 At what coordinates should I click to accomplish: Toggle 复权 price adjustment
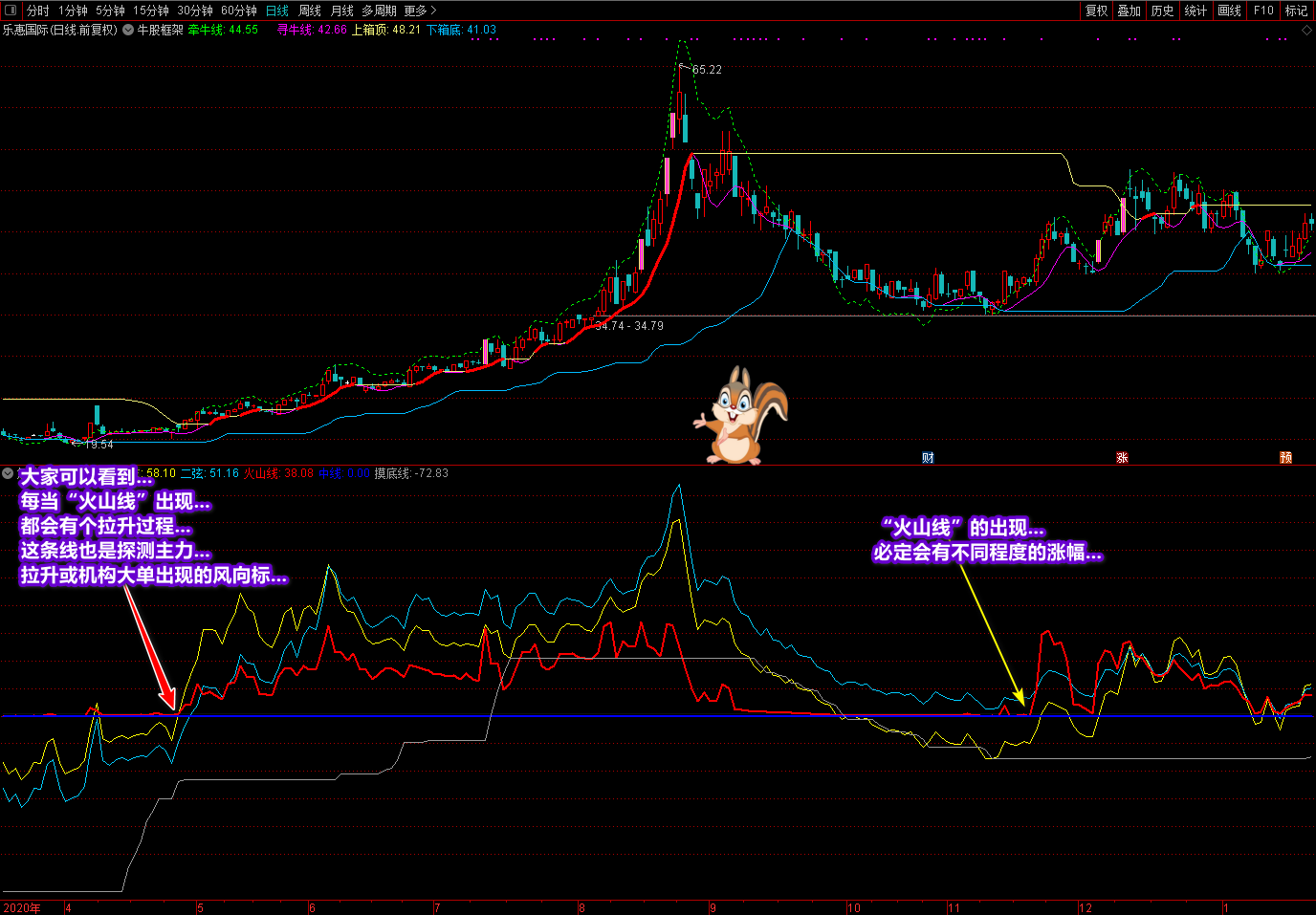[1096, 11]
